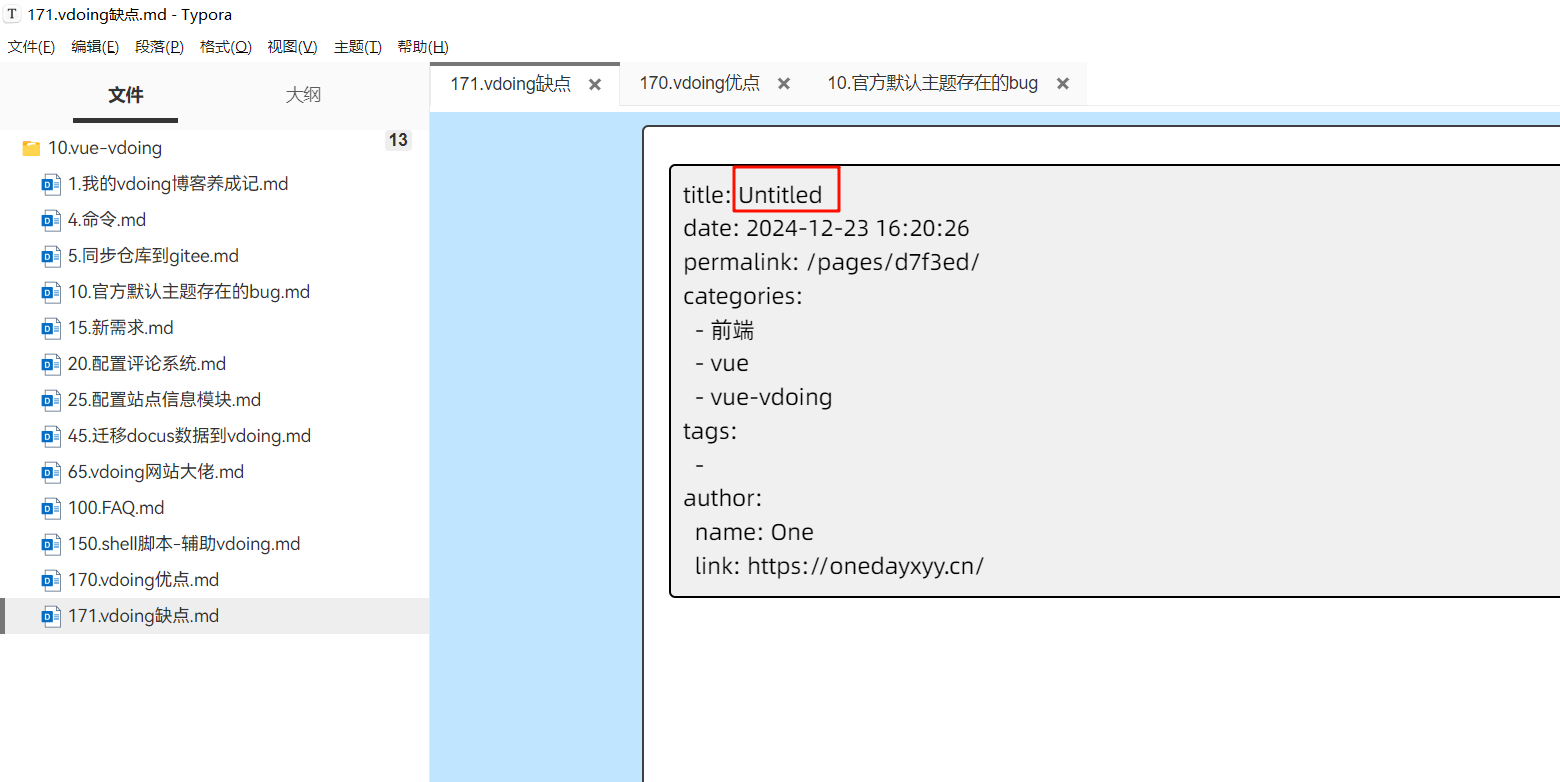Click the category entry "前端"
This screenshot has width=1560, height=782.
click(732, 330)
